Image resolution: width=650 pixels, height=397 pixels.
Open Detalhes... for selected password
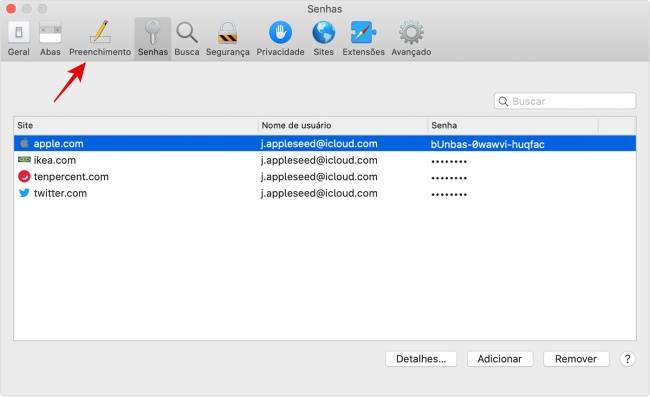point(421,359)
